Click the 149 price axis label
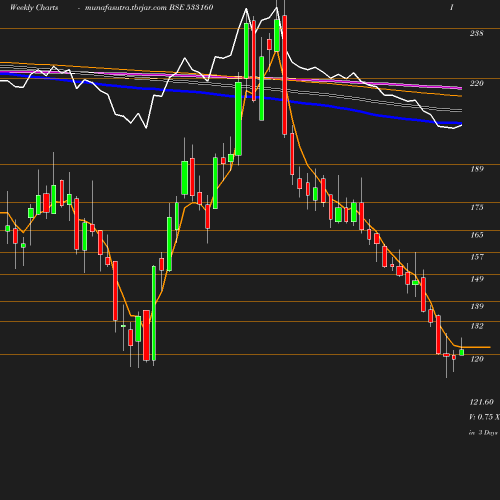This screenshot has width=500, height=500. tap(477, 279)
